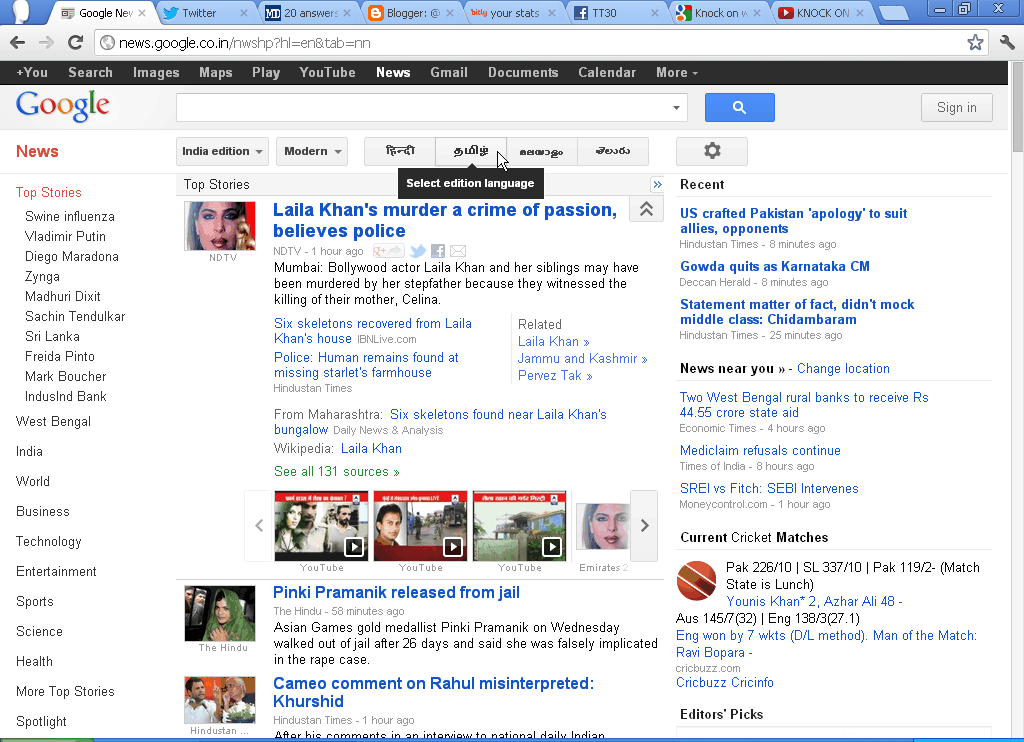This screenshot has width=1024, height=742.
Task: Select Hindi edition language
Action: coord(400,151)
